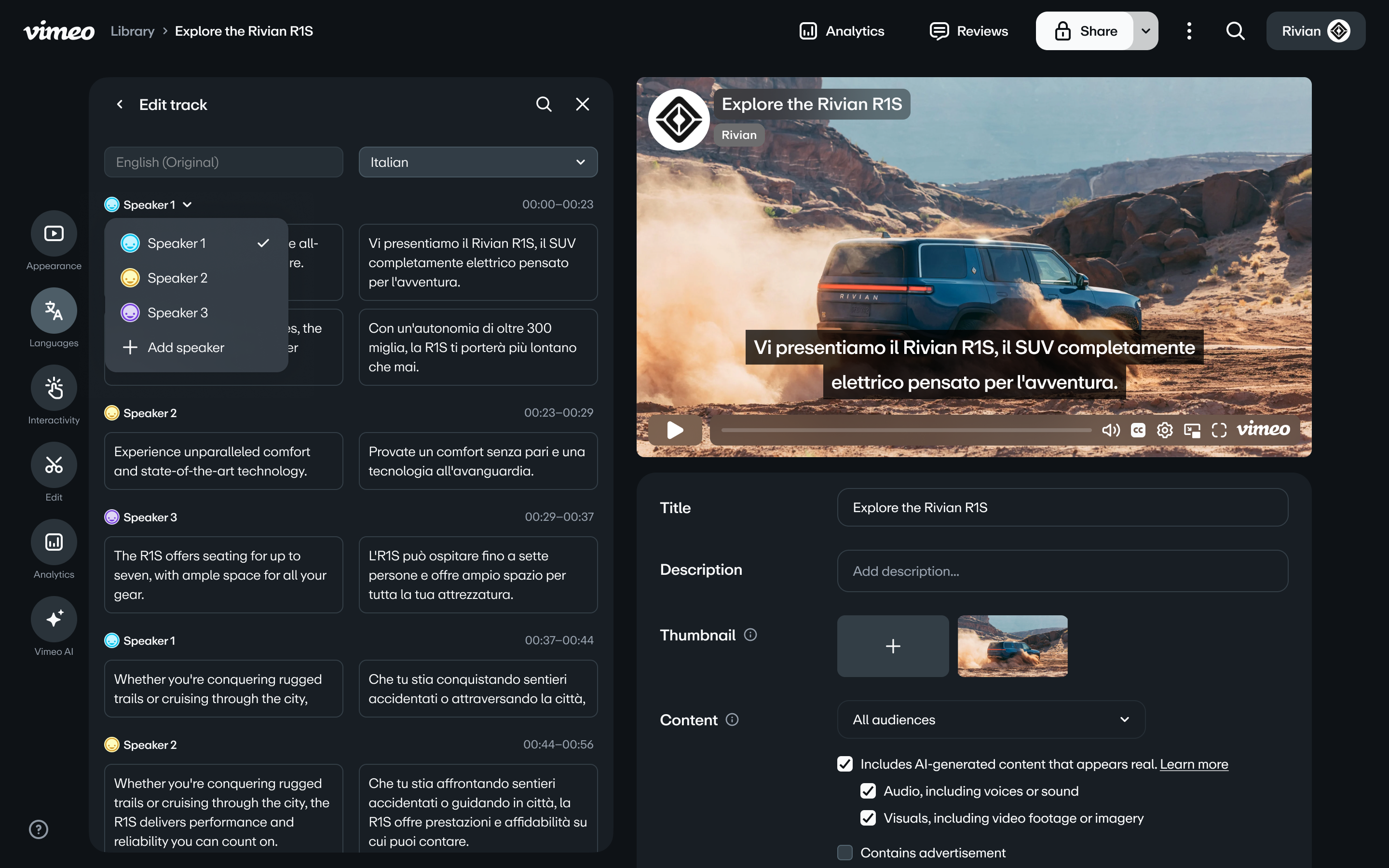Enter fullscreen mode in the video player

[x=1219, y=430]
